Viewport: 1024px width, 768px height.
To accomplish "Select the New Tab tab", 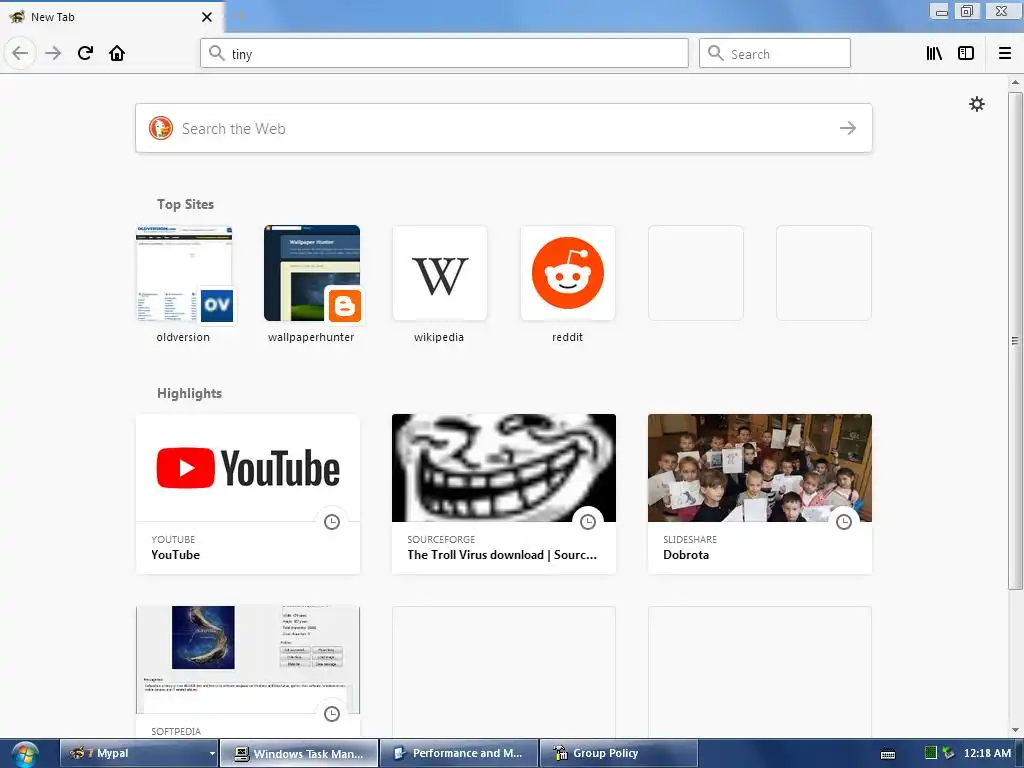I will pos(111,17).
